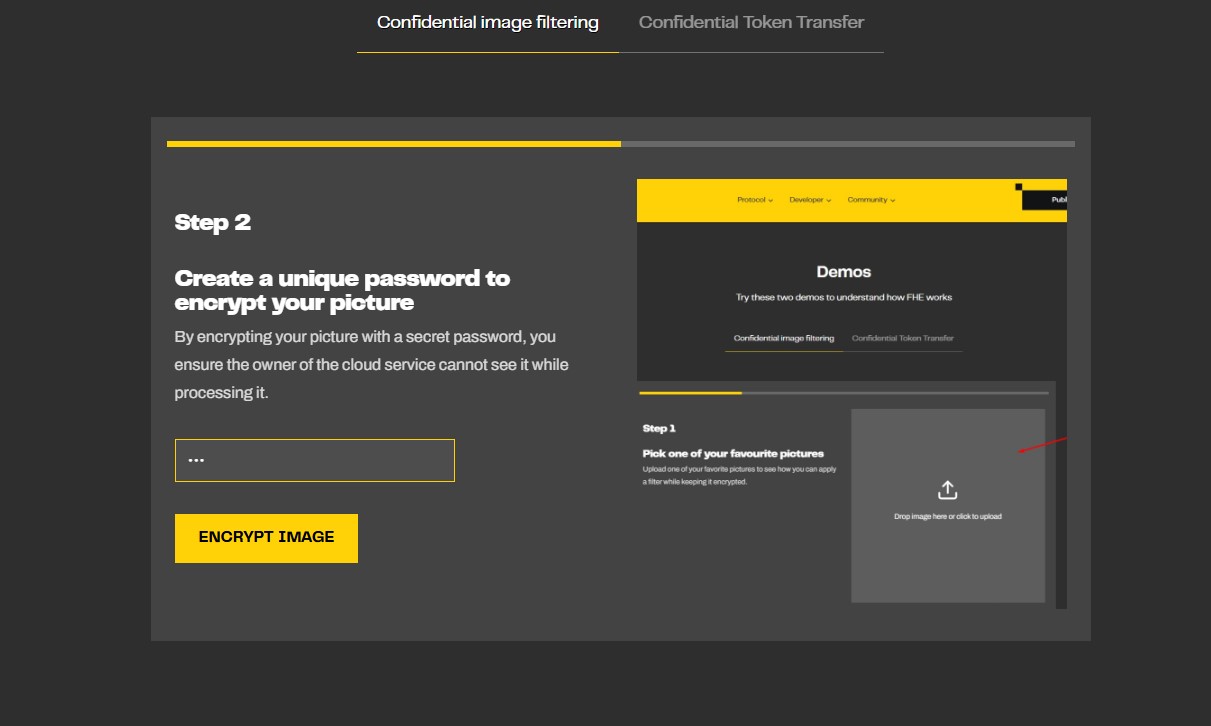Click the 'Demos' heading in preview
The image size is (1211, 726).
(x=843, y=272)
